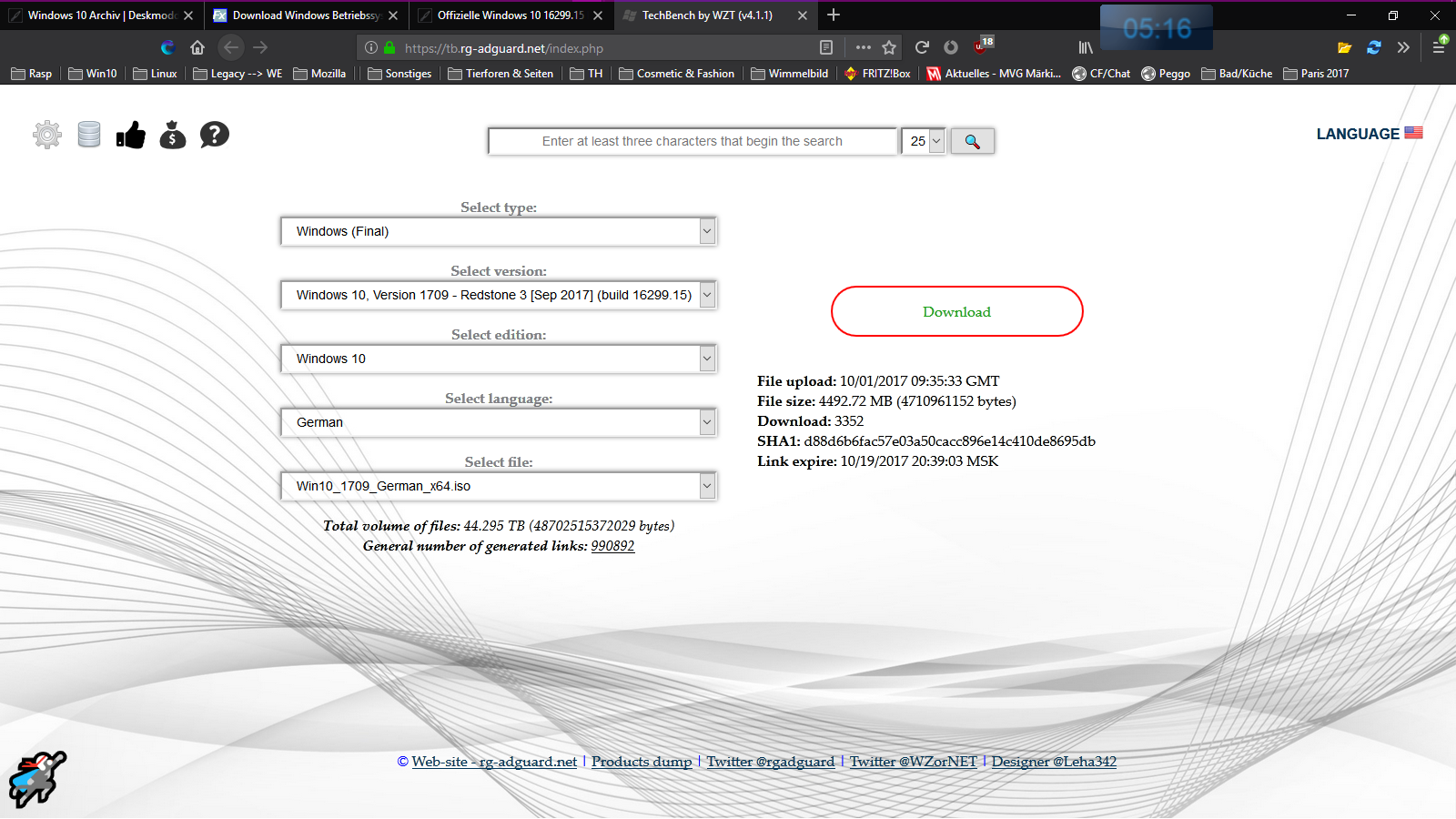This screenshot has width=1456, height=819.
Task: Click the site info icon in address bar
Action: coord(370,47)
